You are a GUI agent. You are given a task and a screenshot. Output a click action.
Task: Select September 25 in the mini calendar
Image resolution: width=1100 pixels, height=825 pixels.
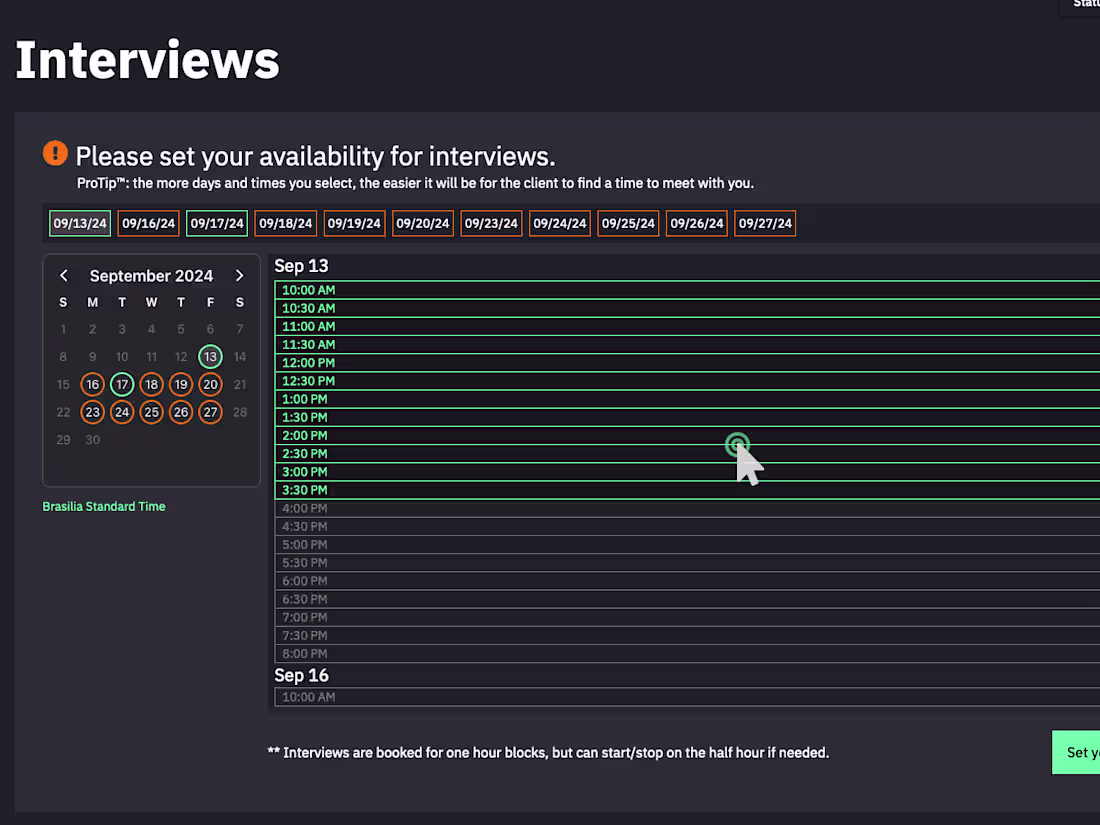151,412
